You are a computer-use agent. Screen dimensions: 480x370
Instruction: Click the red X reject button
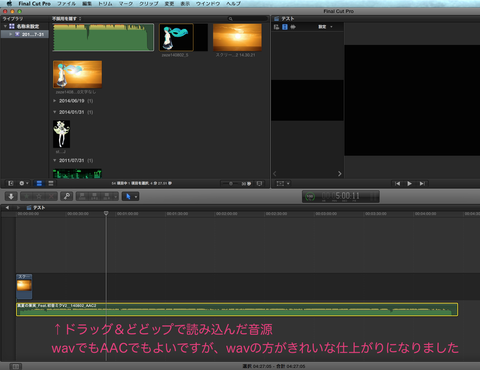51,196
